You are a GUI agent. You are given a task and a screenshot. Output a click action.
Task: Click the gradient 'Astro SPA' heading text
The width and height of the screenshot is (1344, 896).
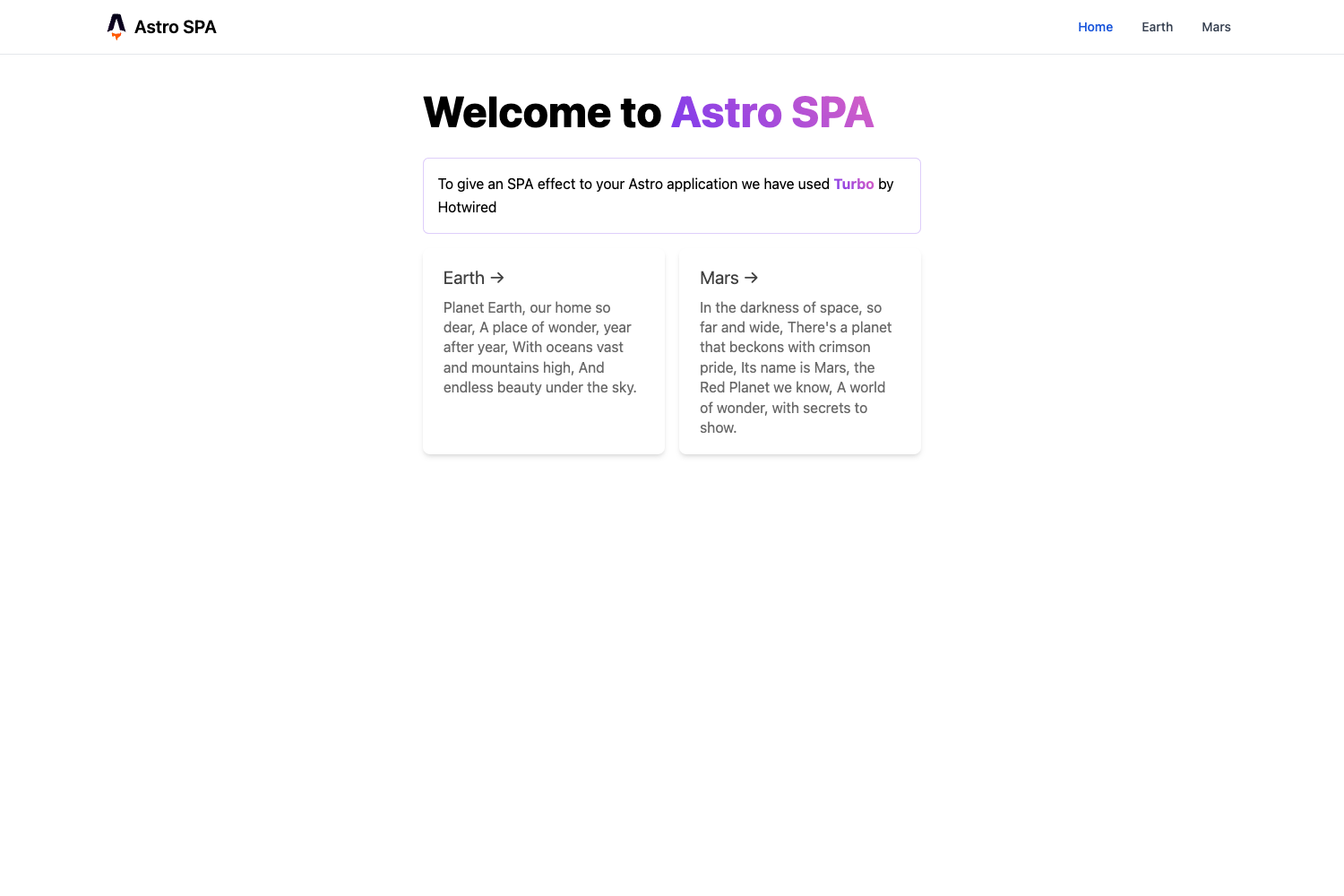(x=772, y=112)
